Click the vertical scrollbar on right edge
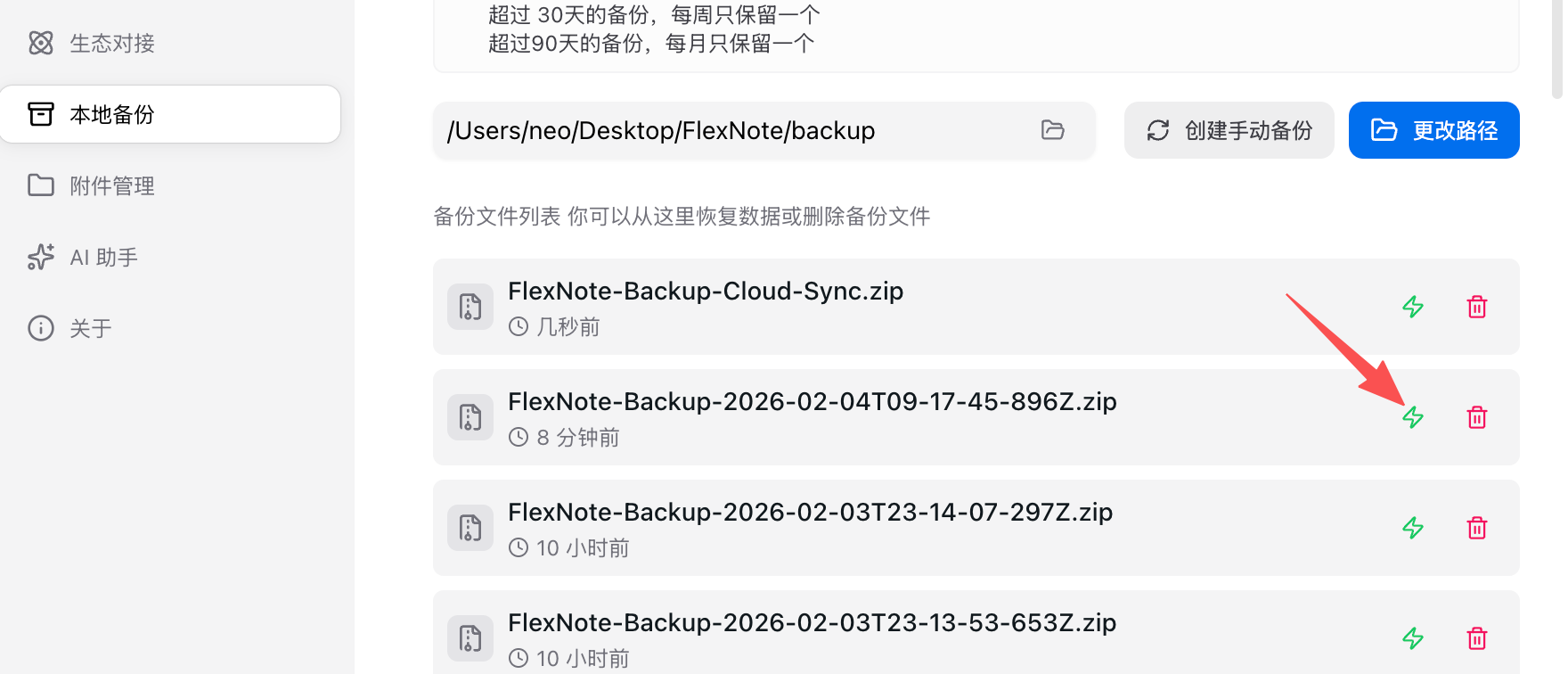The height and width of the screenshot is (674, 1568). (1557, 49)
